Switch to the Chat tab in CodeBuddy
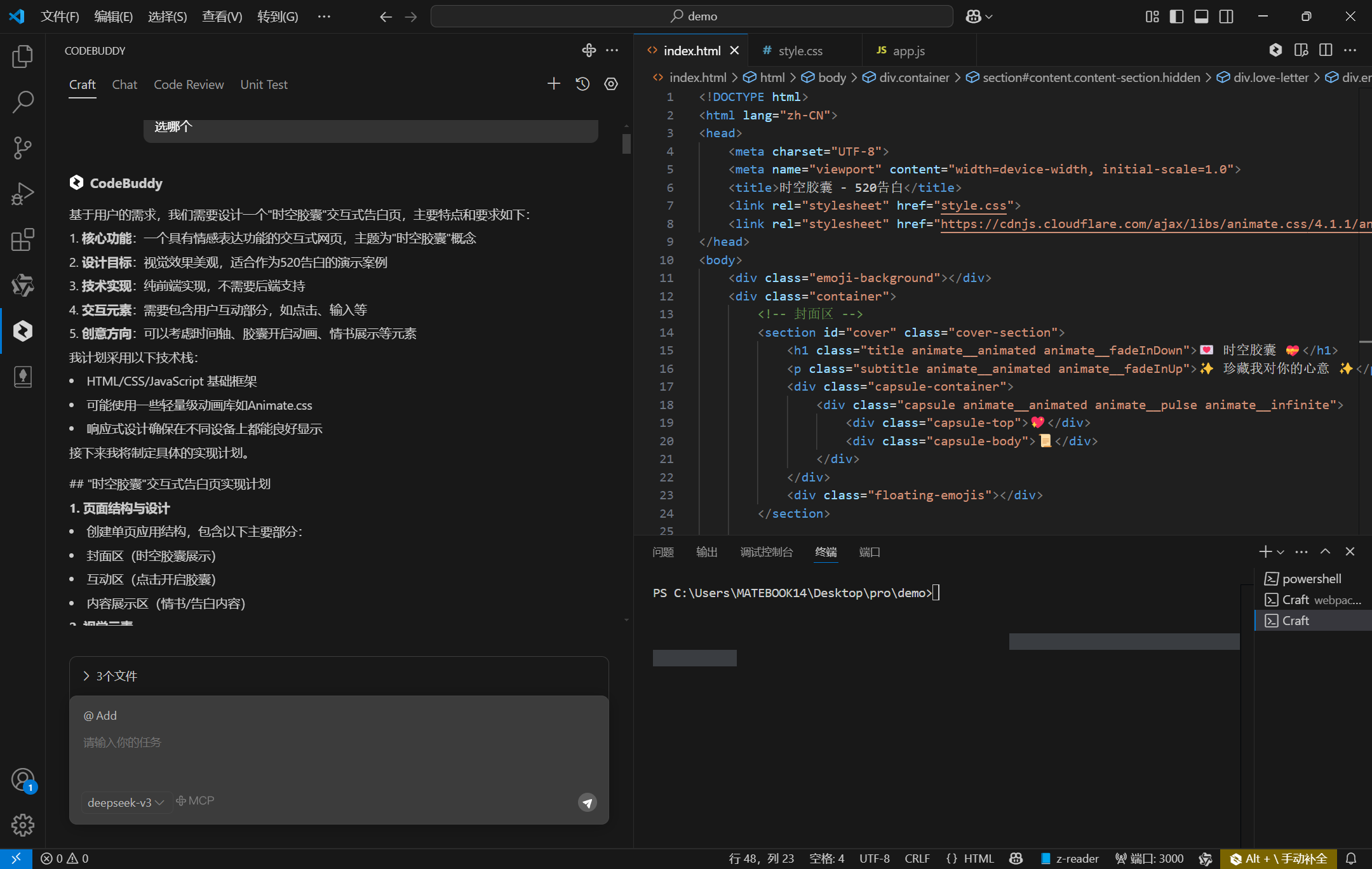The width and height of the screenshot is (1372, 869). tap(124, 84)
